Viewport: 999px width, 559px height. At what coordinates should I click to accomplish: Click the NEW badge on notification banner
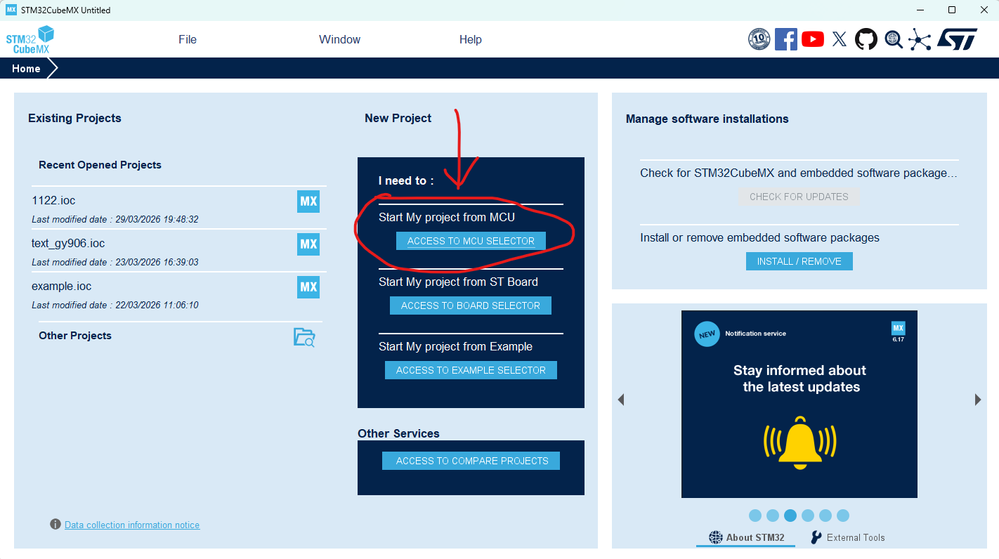707,334
